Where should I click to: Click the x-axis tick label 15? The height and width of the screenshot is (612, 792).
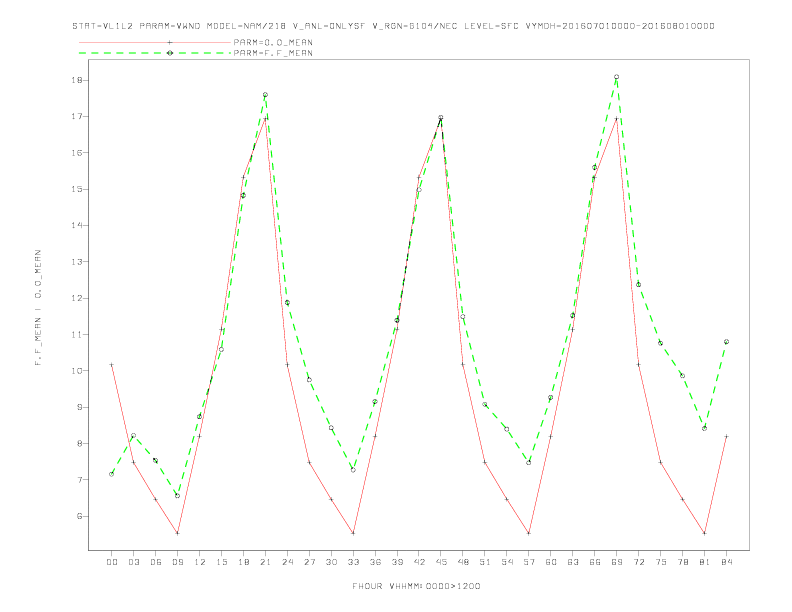point(221,562)
